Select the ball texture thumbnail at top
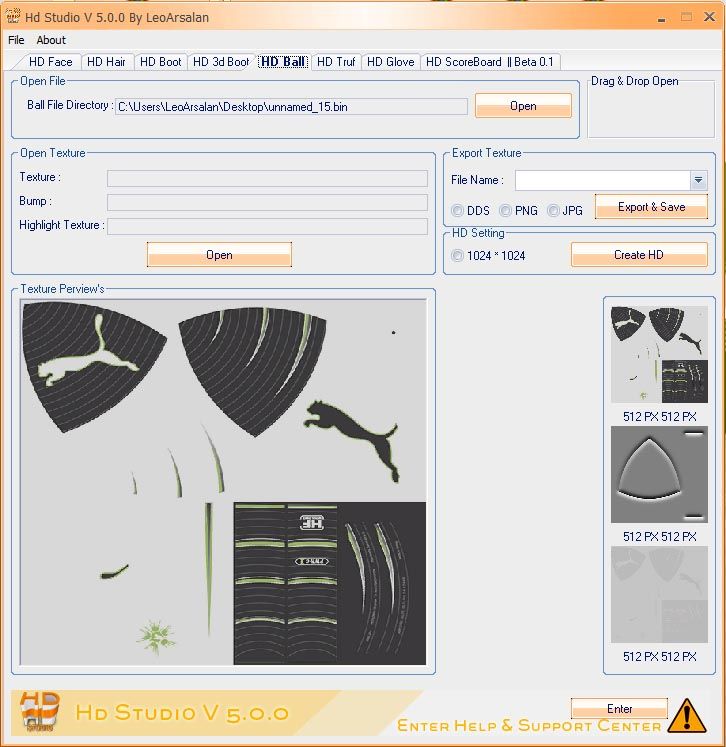This screenshot has height=747, width=726. [659, 354]
